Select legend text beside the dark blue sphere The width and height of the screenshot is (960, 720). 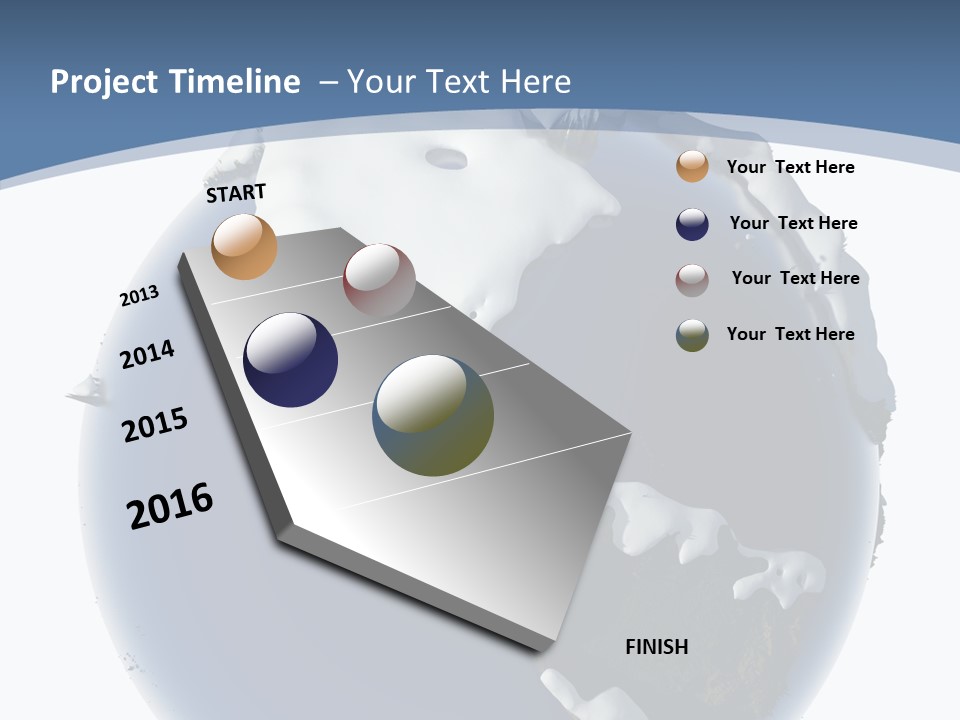pyautogui.click(x=793, y=223)
